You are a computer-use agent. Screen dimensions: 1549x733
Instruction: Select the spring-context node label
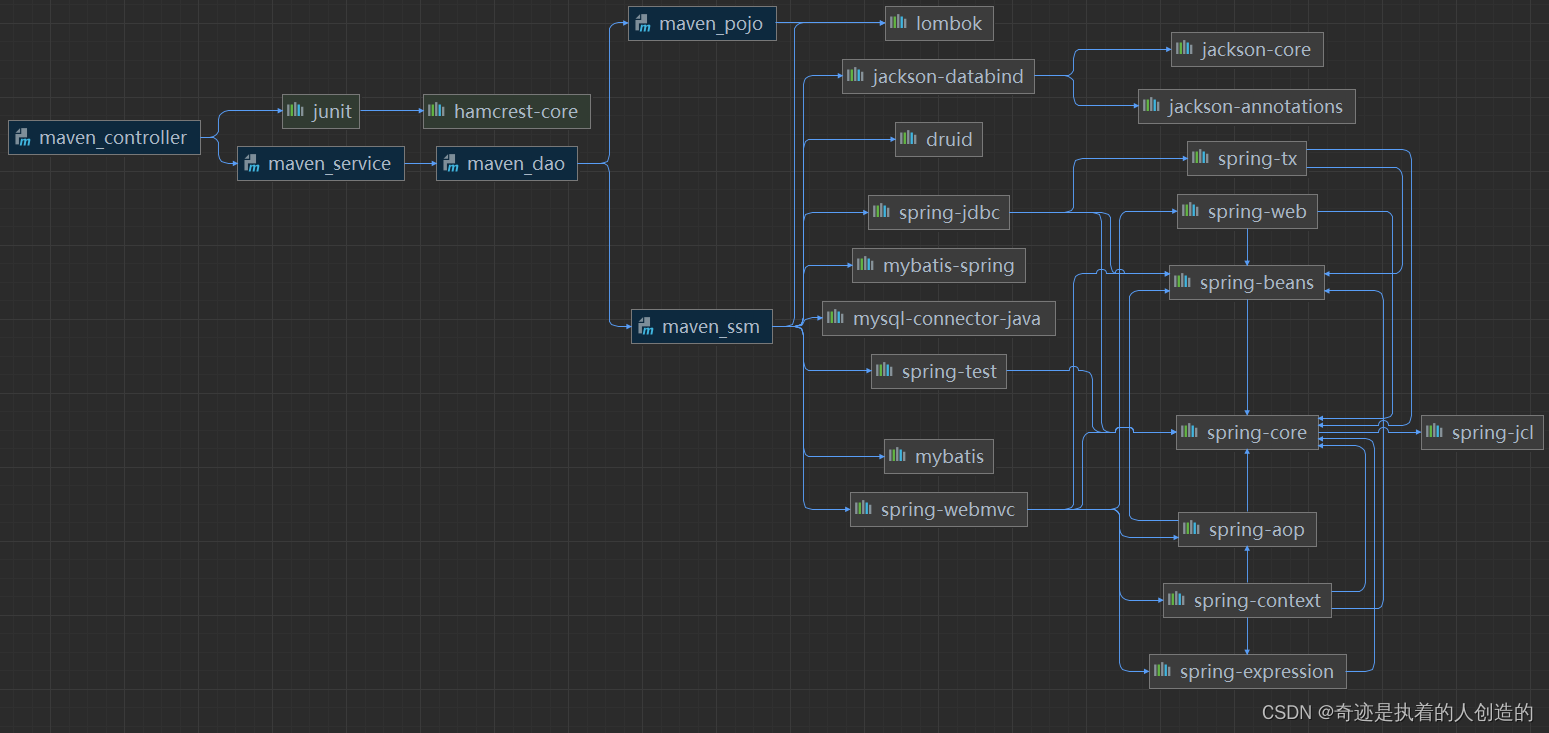(x=1257, y=600)
